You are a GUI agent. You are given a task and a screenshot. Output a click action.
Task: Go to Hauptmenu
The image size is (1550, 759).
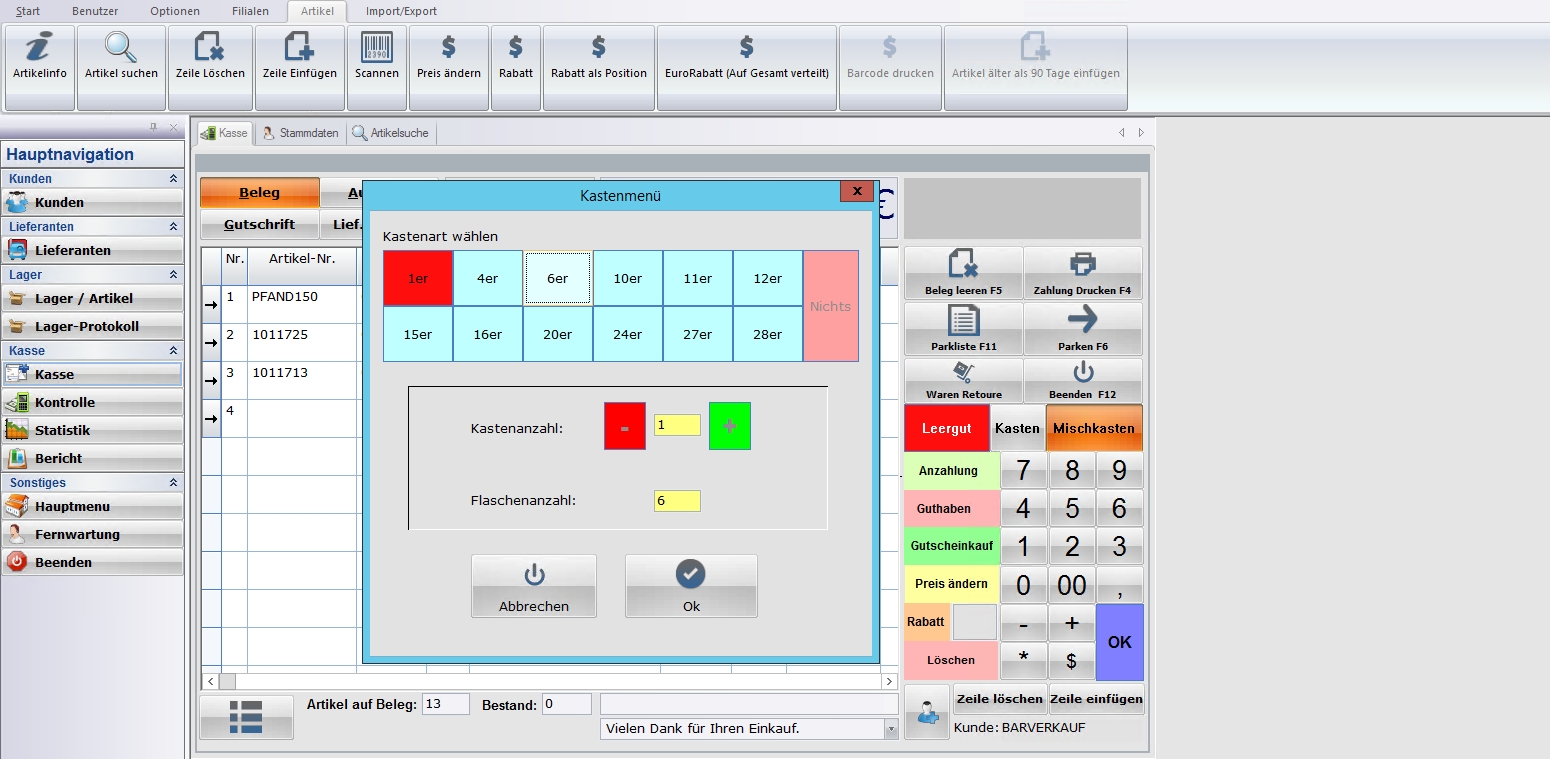point(92,506)
